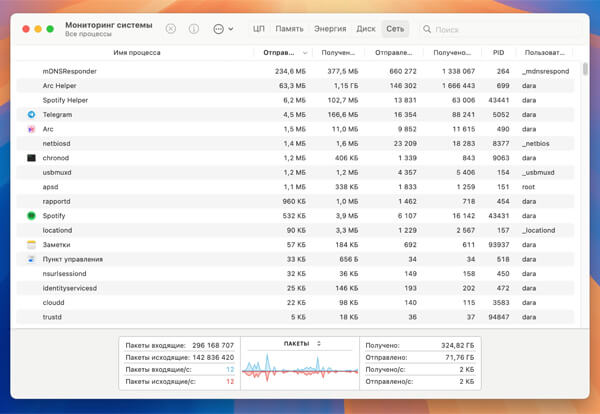Open the ellipsis actions menu icon
The height and width of the screenshot is (414, 600).
218,29
